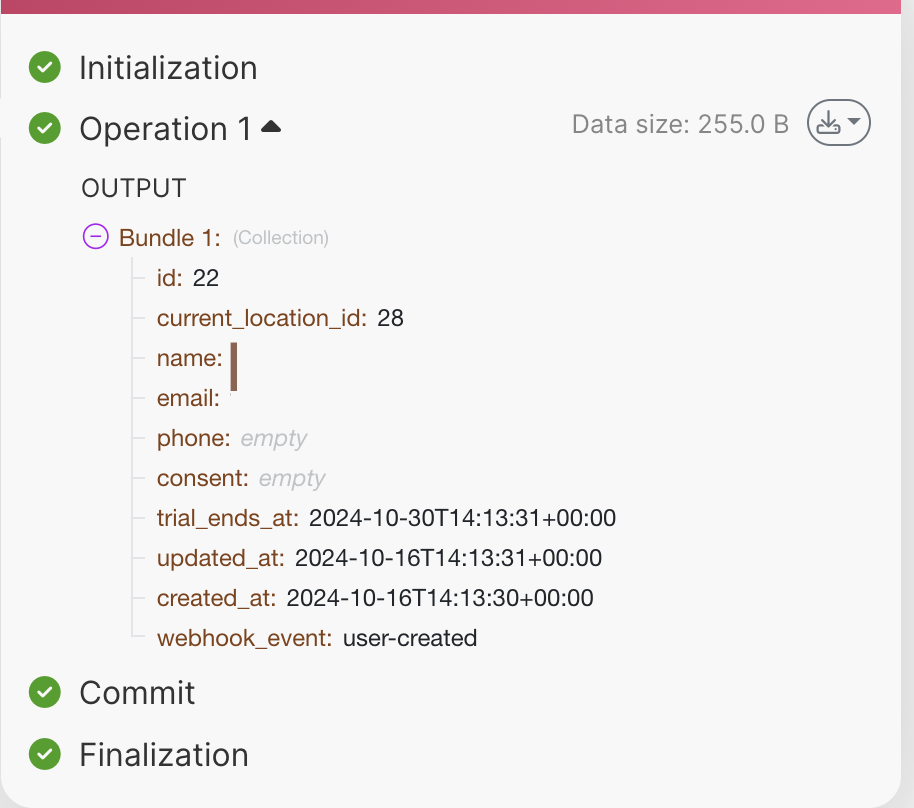Collapse Bundle 1 with the minus icon
Screen dimensions: 914x808
[x=95, y=237]
